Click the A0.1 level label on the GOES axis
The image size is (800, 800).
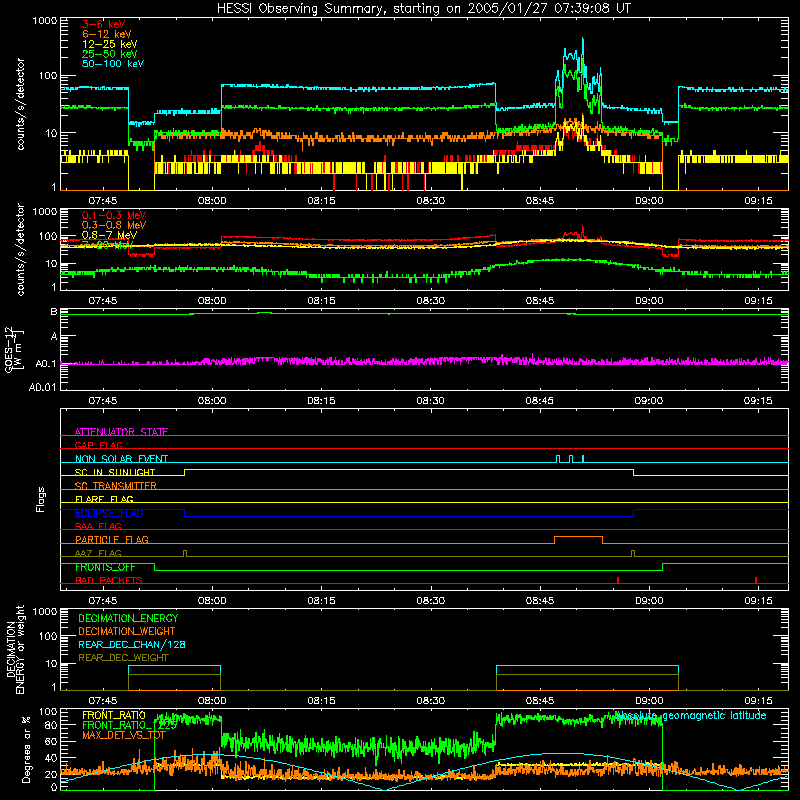pos(45,364)
